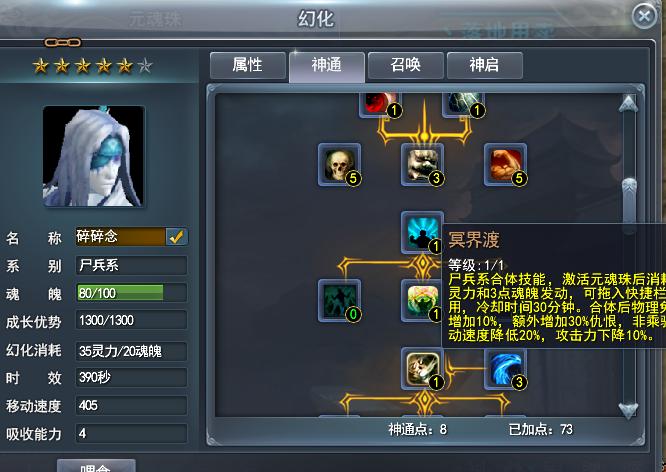The image size is (666, 472).
Task: Click the button below 吸收能力 row
Action: (96, 466)
